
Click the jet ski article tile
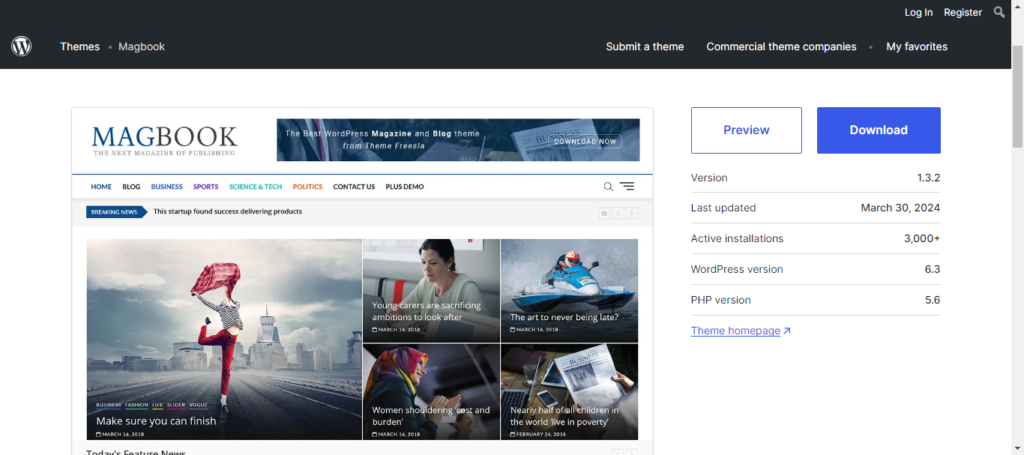tap(569, 290)
